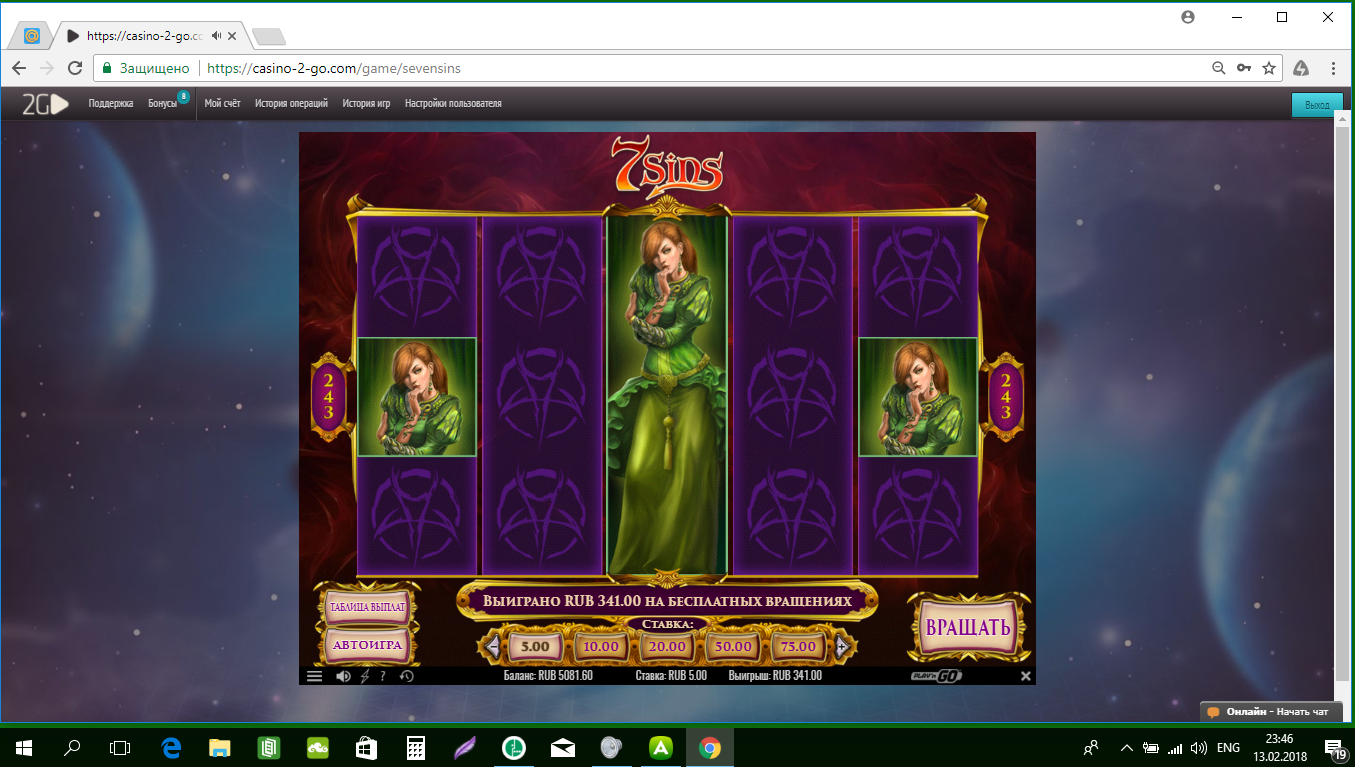Click the Play'n GO logo
1355x767 pixels.
pos(936,676)
